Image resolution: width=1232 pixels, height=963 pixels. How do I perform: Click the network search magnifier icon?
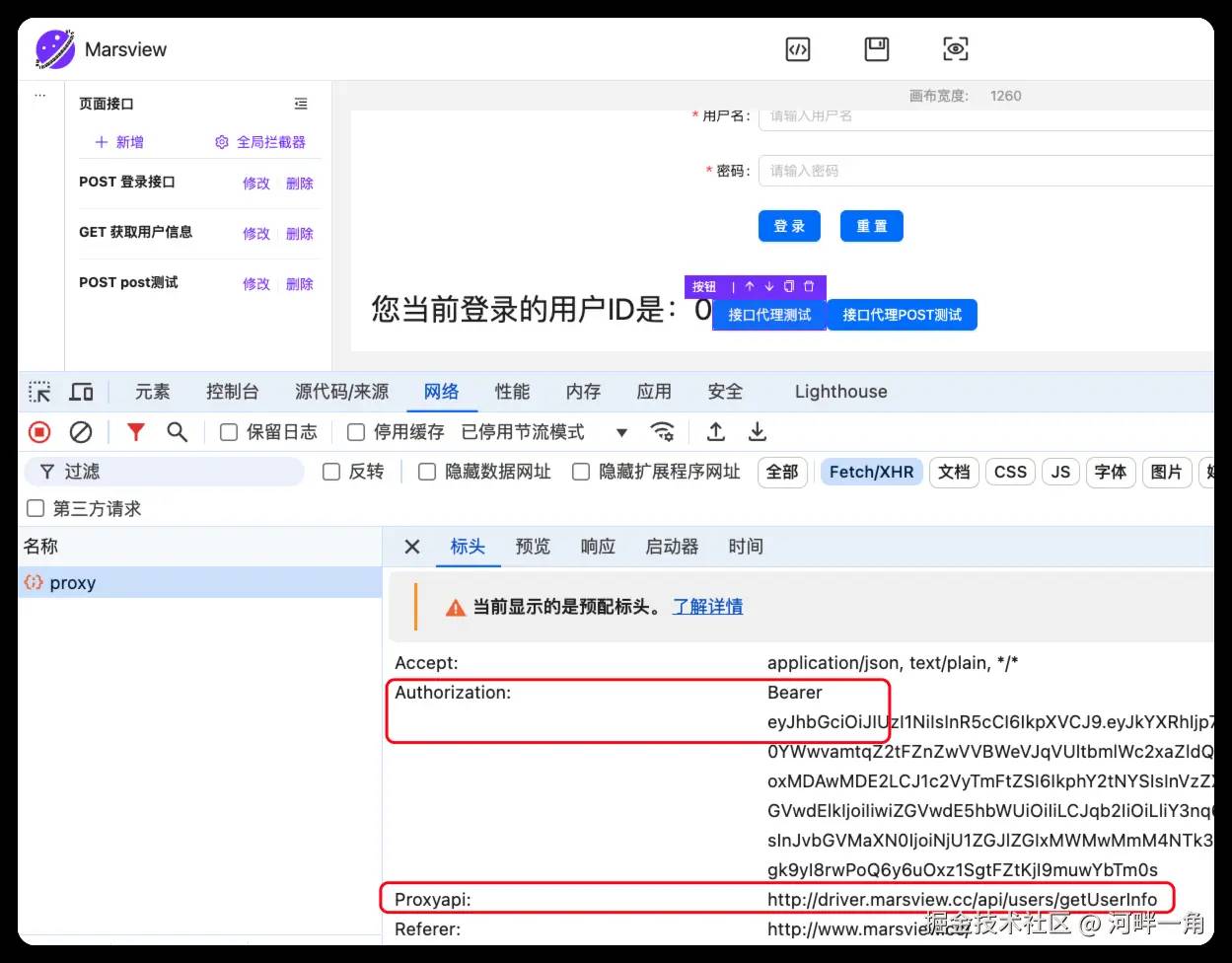tap(177, 432)
